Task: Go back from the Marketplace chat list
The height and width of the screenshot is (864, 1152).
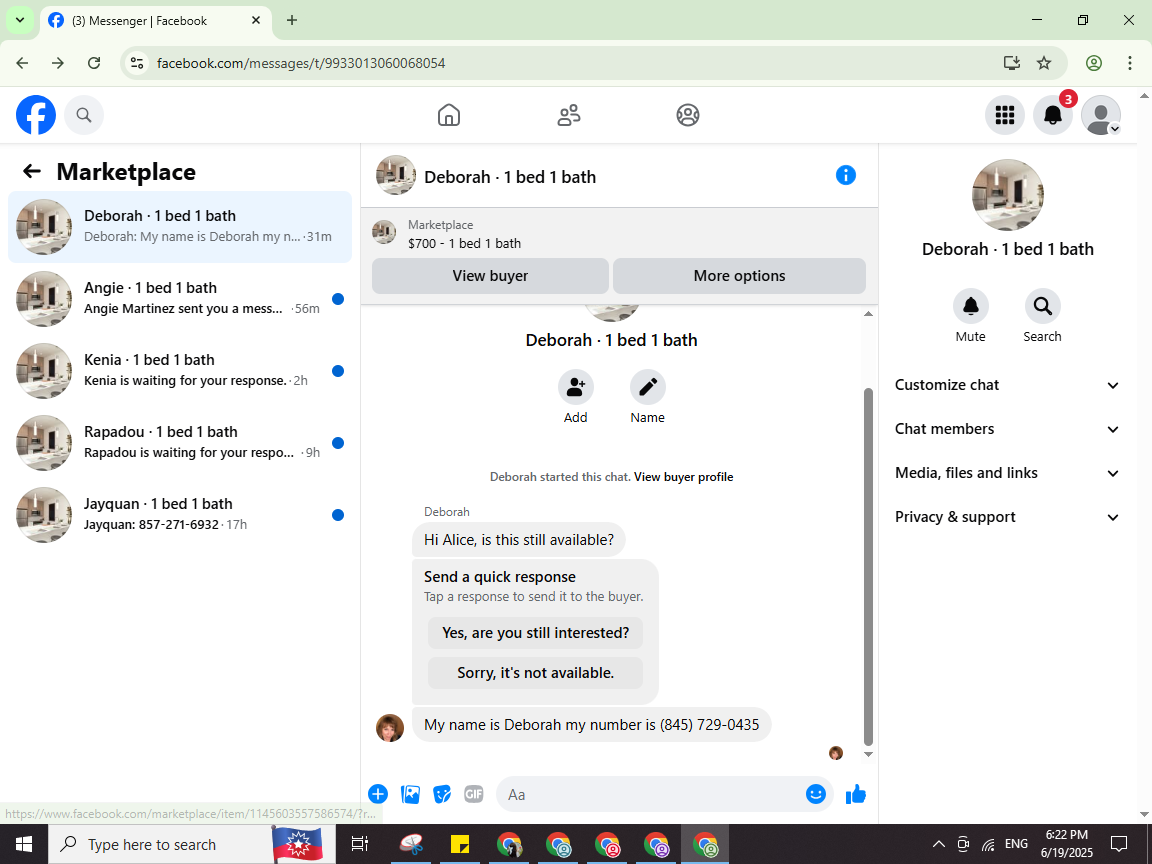Action: pyautogui.click(x=32, y=171)
